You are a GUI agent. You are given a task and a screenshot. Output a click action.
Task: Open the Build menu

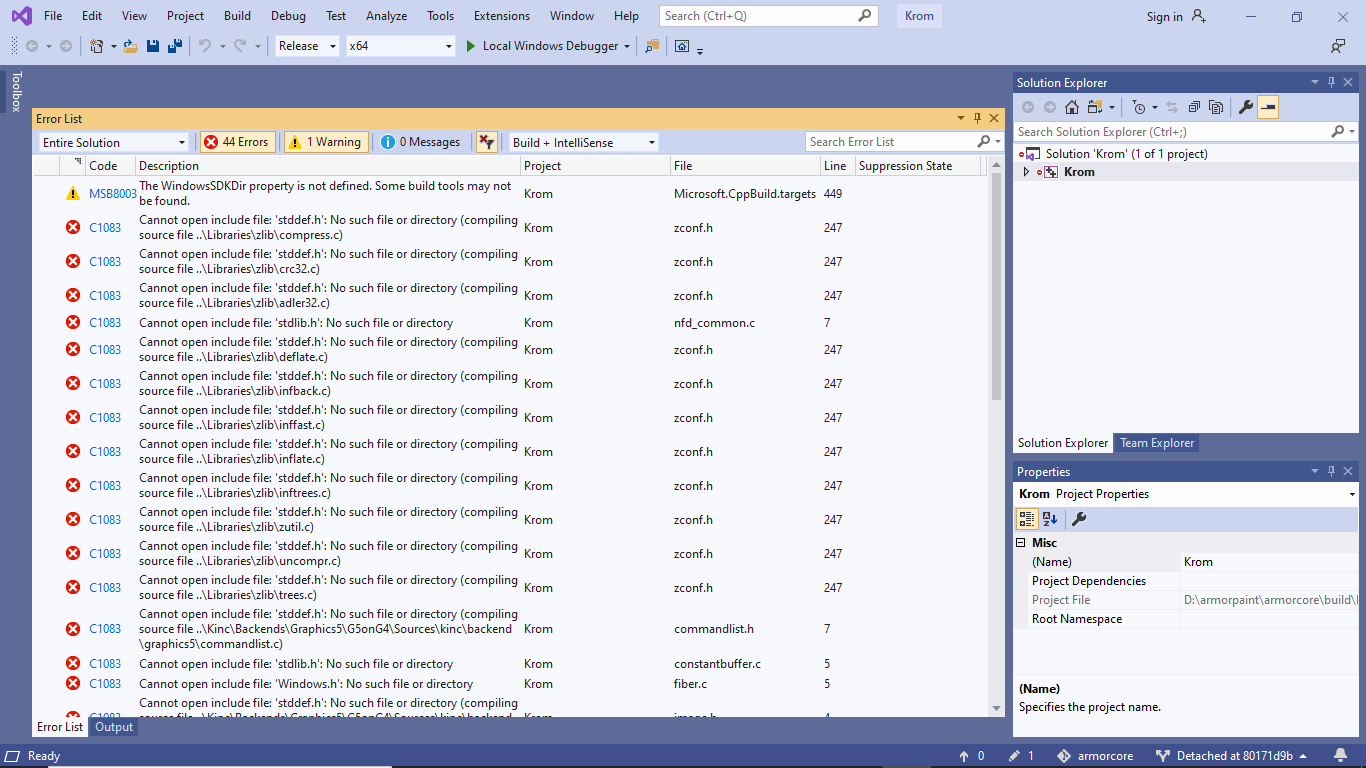pos(237,15)
